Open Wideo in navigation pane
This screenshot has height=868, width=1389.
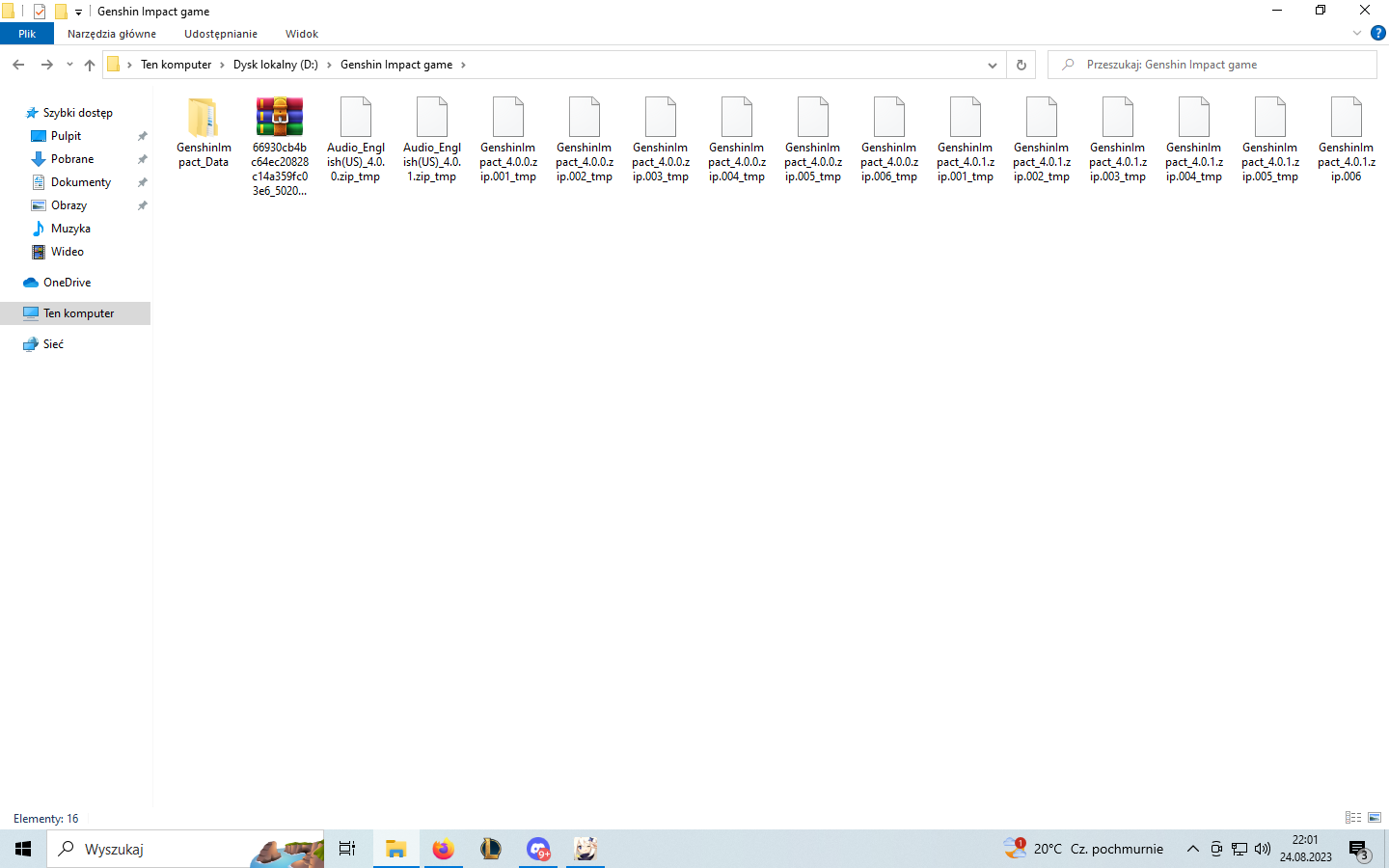point(67,252)
